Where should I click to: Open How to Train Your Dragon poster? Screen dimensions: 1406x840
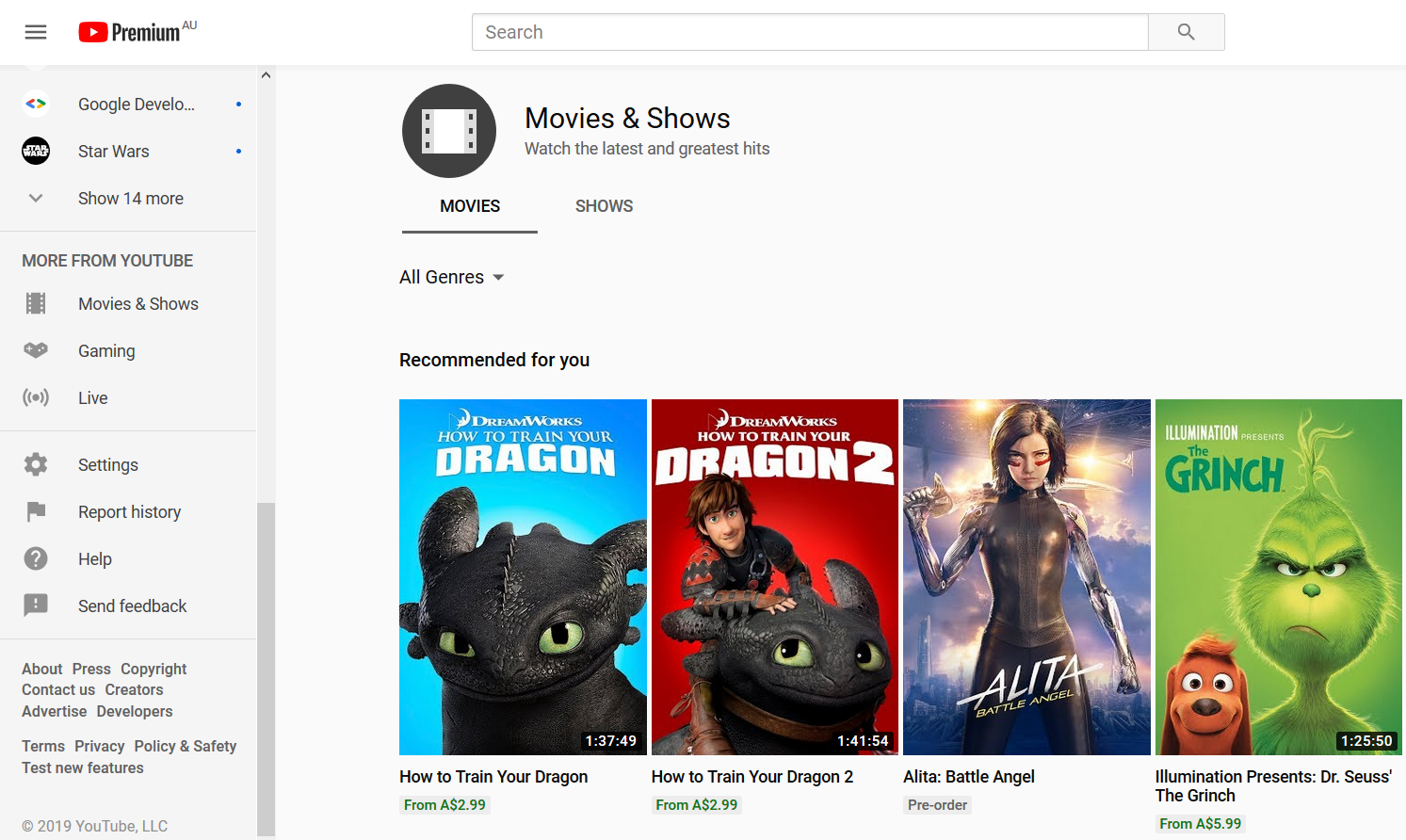(x=523, y=576)
